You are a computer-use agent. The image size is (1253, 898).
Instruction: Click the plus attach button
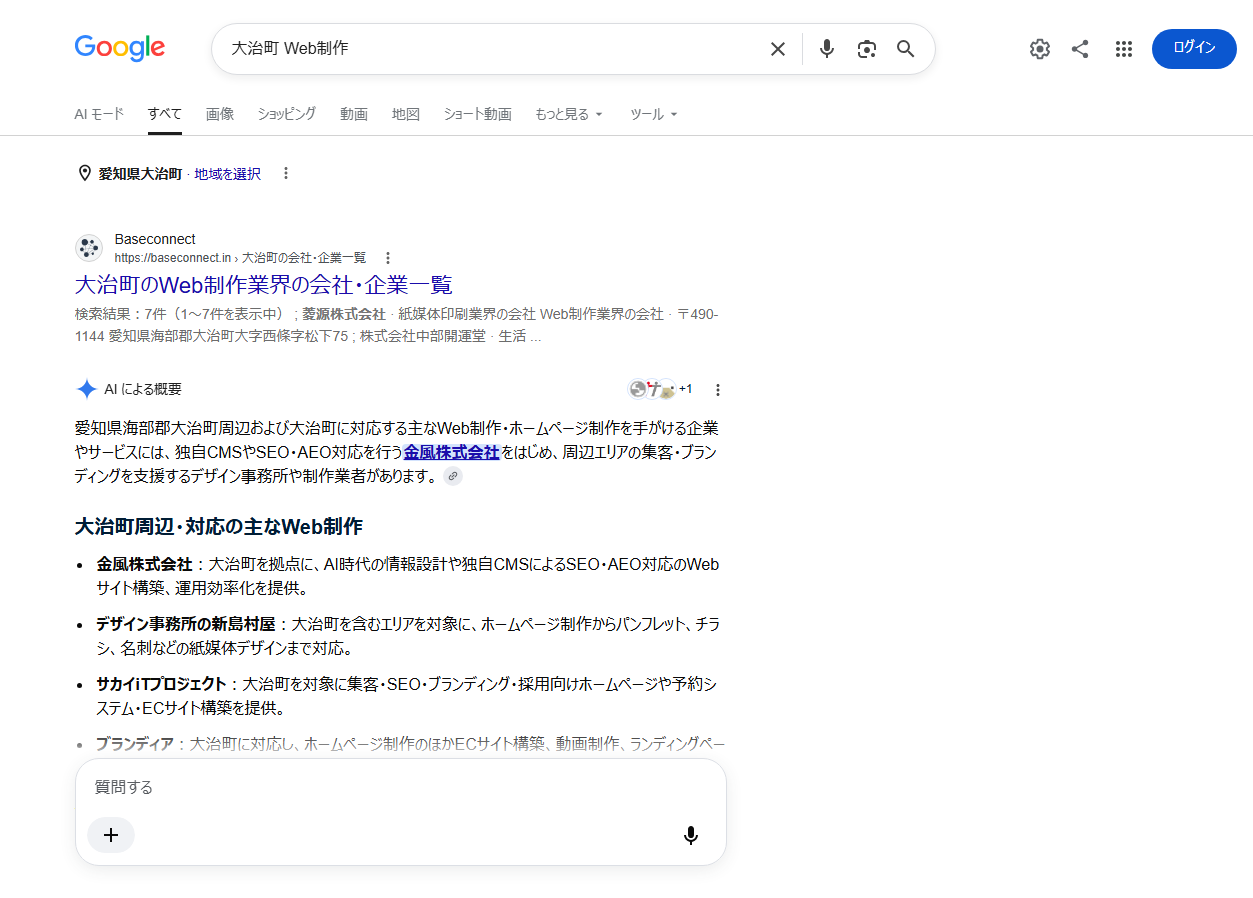tap(111, 835)
